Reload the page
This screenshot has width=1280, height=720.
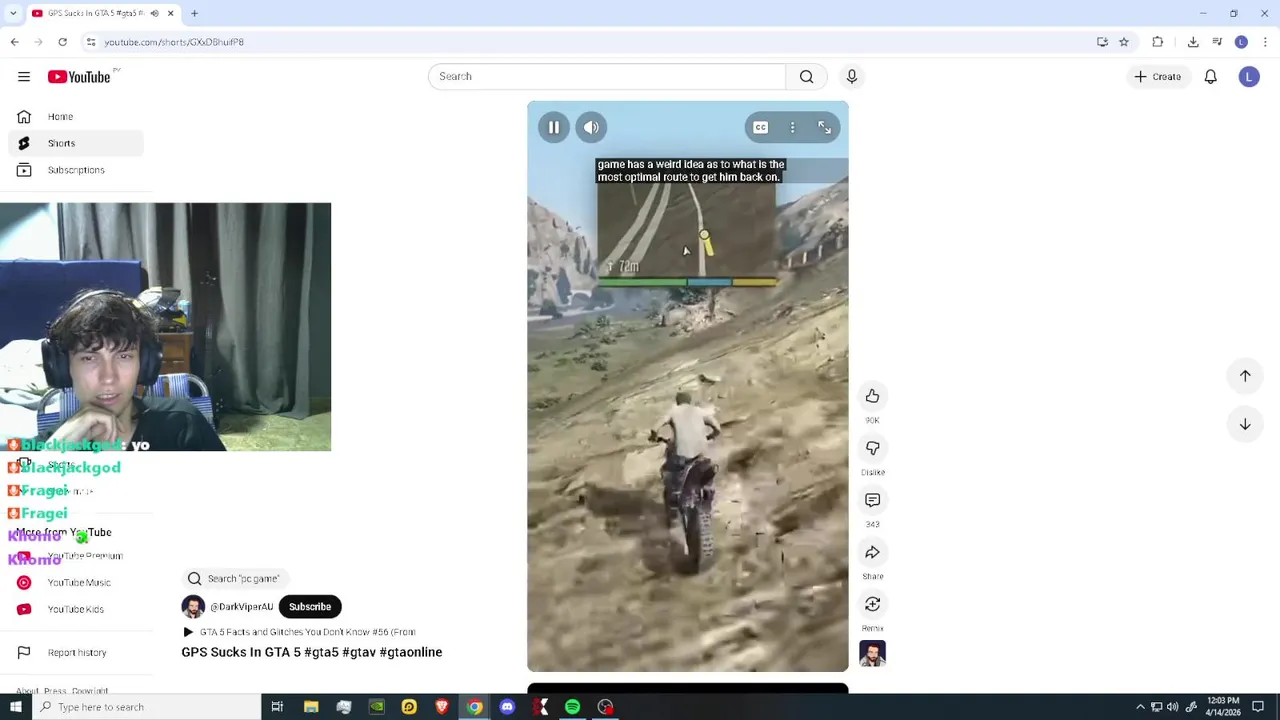point(62,42)
